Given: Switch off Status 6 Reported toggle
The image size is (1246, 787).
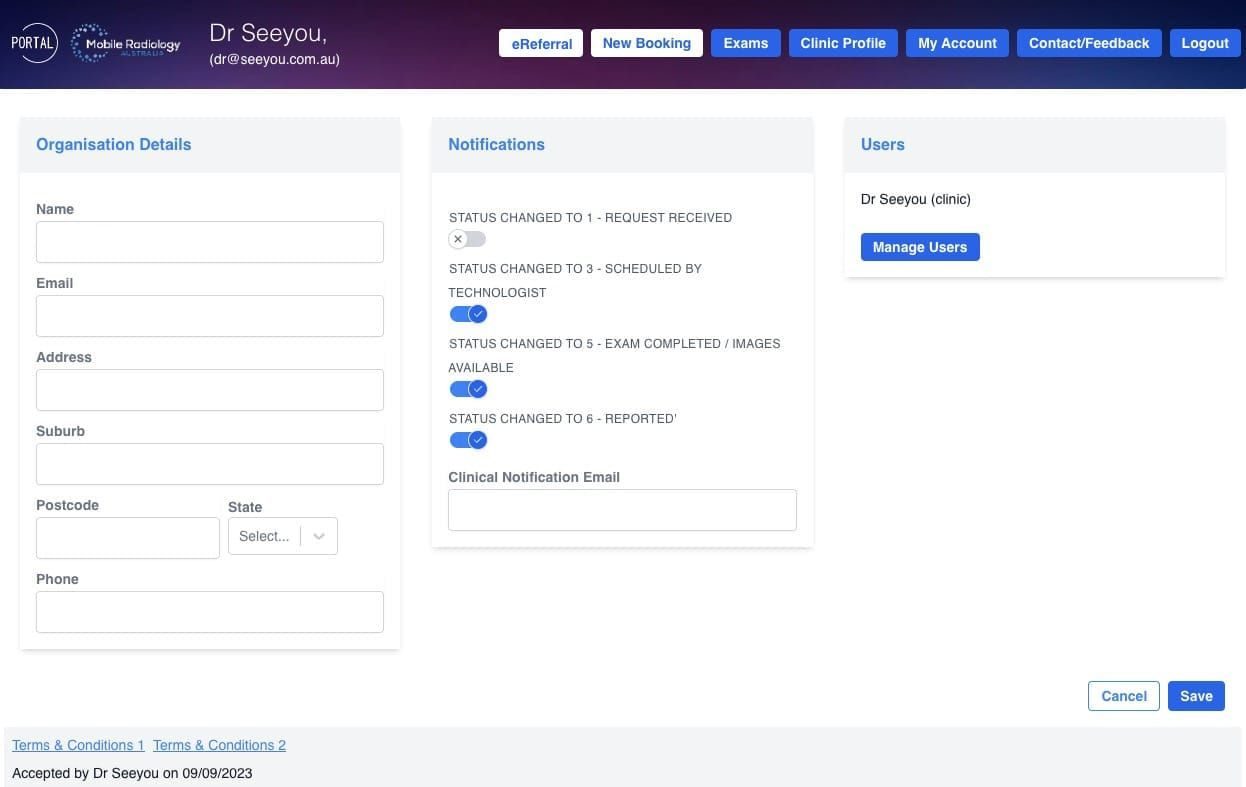Looking at the screenshot, I should pyautogui.click(x=467, y=440).
